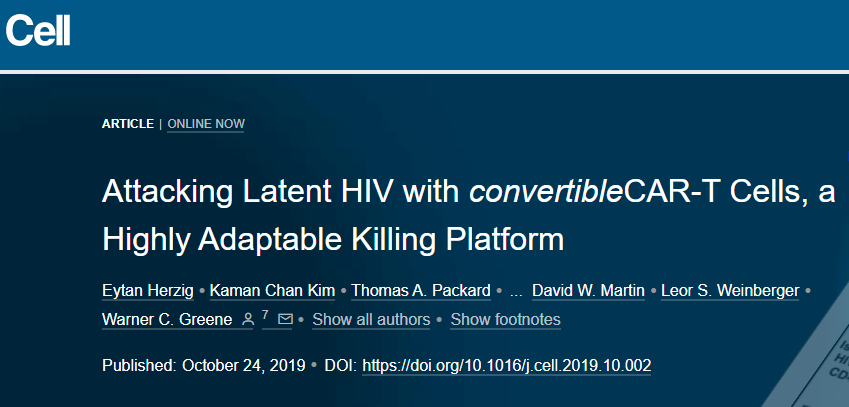Viewport: 849px width, 407px height.
Task: Open the ONLINE NOW link
Action: point(206,124)
